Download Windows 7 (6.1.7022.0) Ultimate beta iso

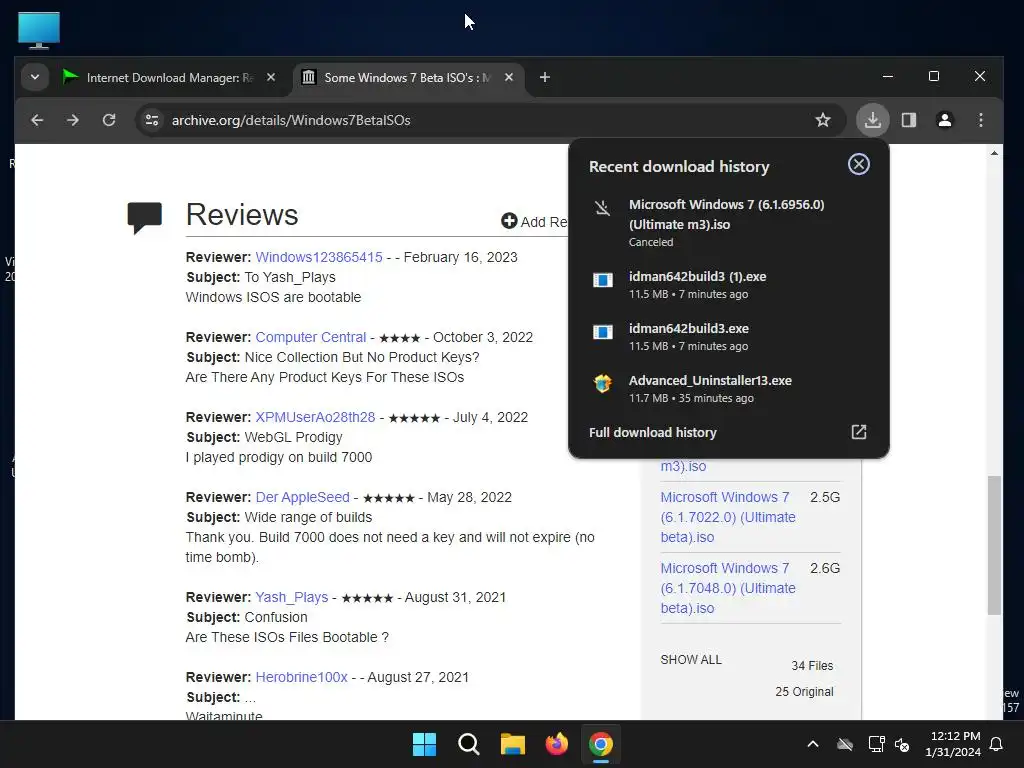tap(728, 517)
